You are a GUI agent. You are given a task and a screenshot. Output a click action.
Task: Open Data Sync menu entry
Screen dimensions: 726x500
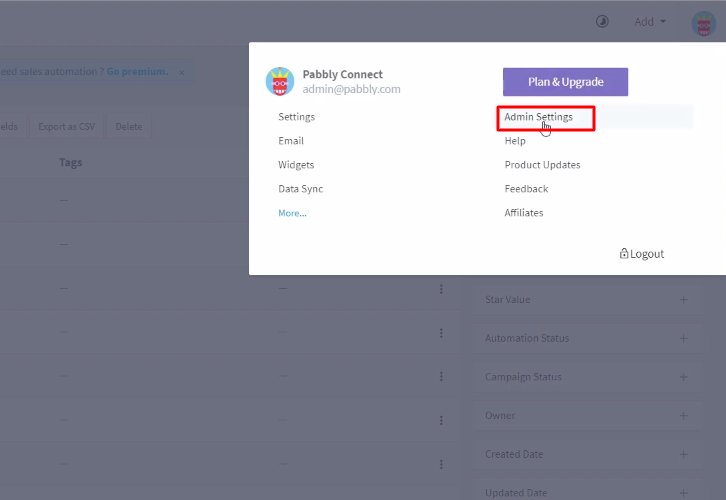(x=300, y=189)
